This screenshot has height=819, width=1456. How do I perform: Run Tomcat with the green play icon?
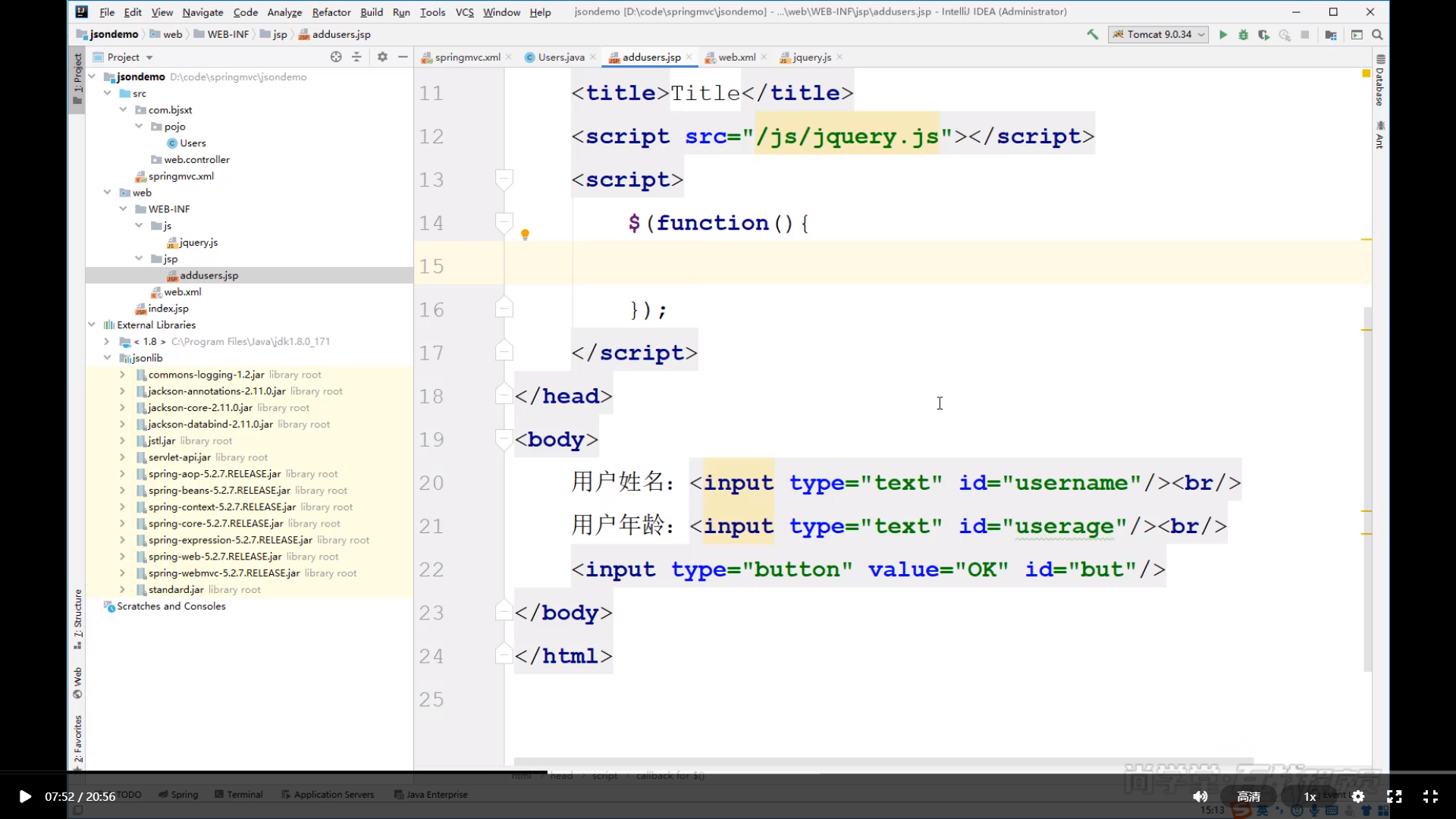tap(1223, 35)
